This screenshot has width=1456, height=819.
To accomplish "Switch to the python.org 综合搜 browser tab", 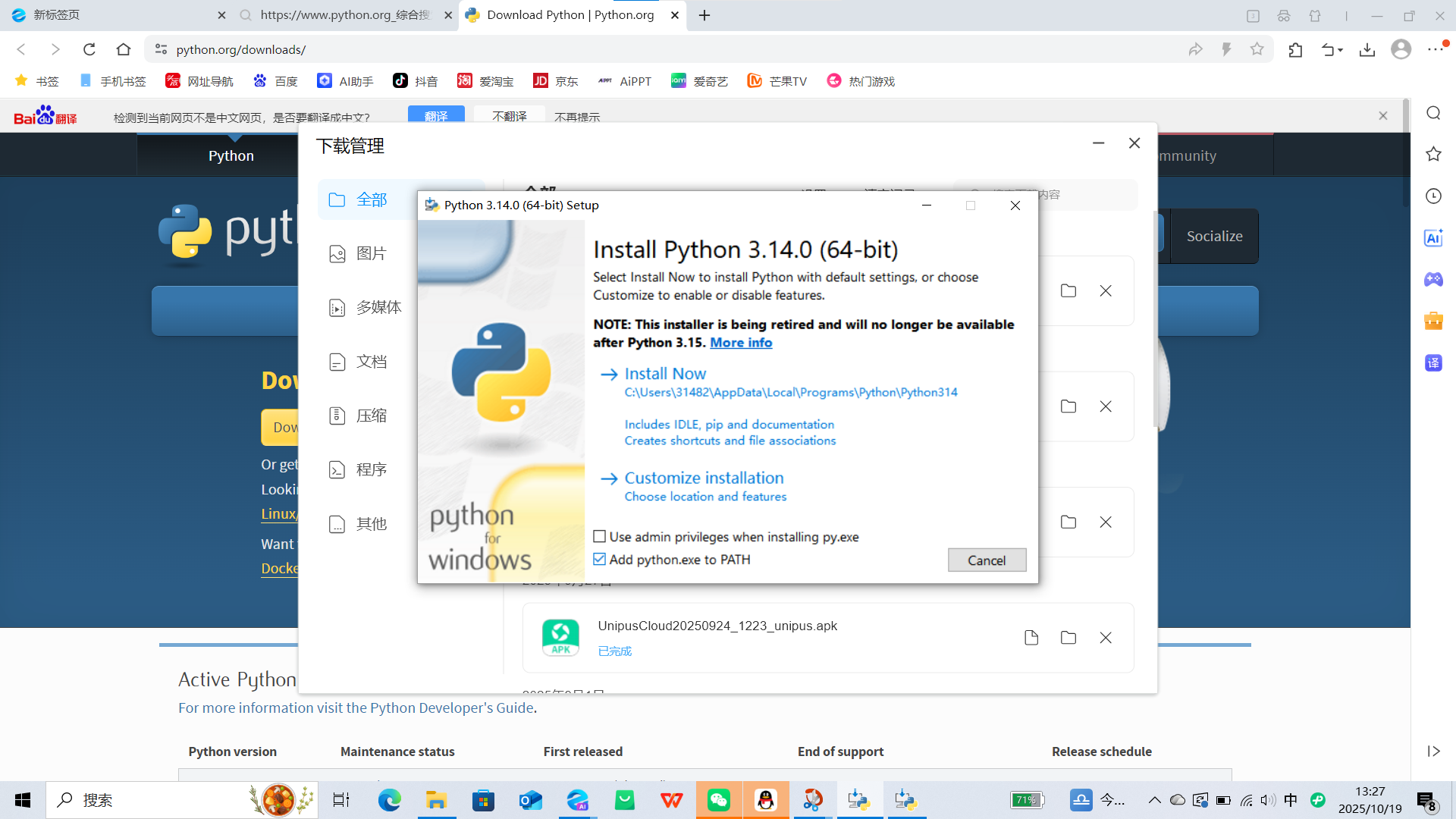I will [x=341, y=15].
